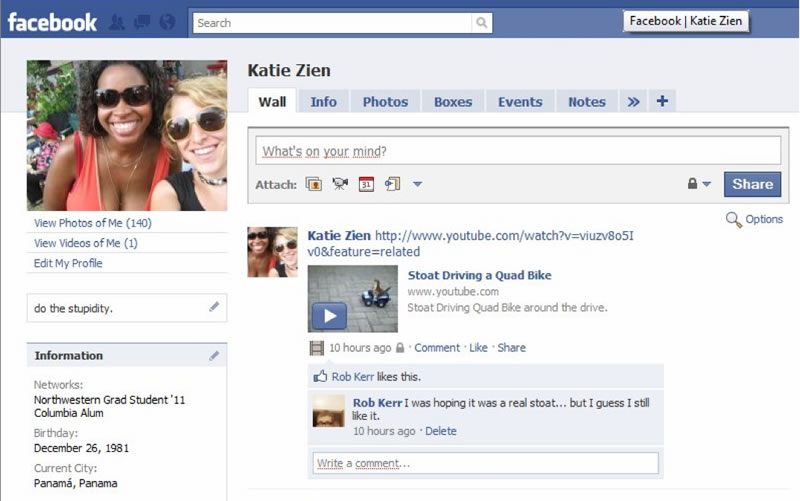Edit Information section with pencil icon
Viewport: 800px width, 501px height.
[x=214, y=356]
